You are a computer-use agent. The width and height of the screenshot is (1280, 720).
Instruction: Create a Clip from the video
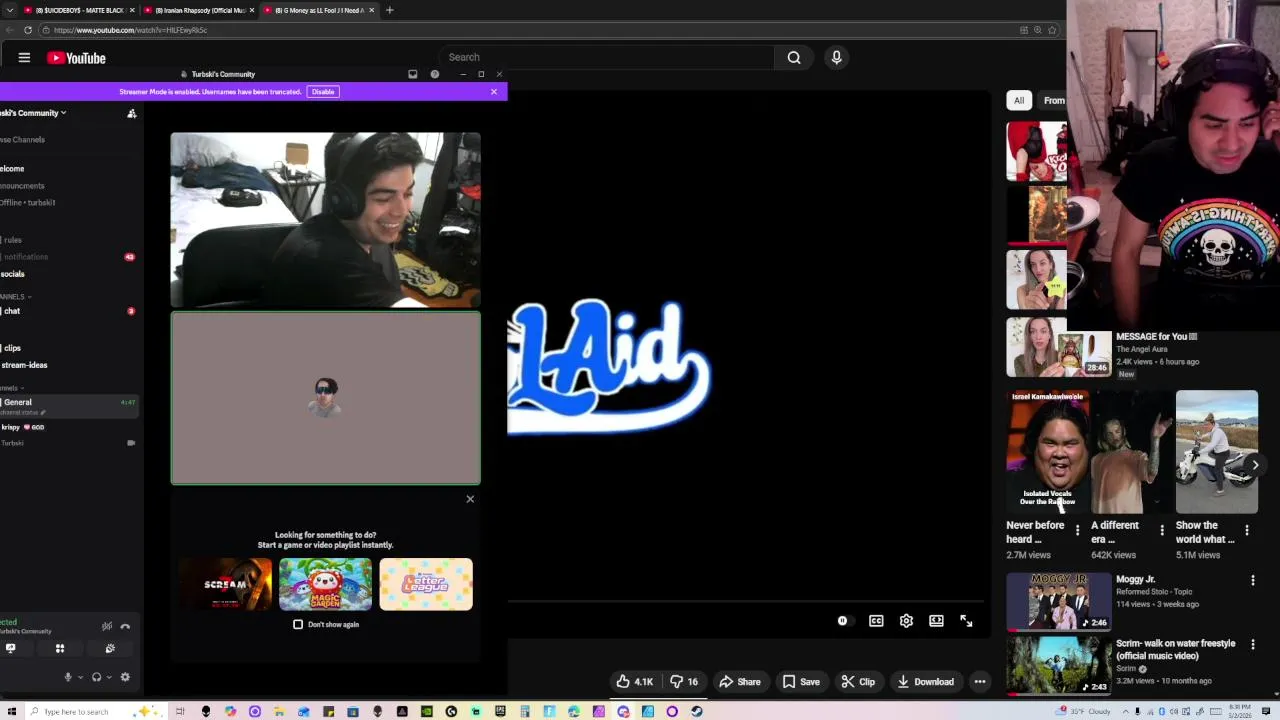pyautogui.click(x=858, y=682)
